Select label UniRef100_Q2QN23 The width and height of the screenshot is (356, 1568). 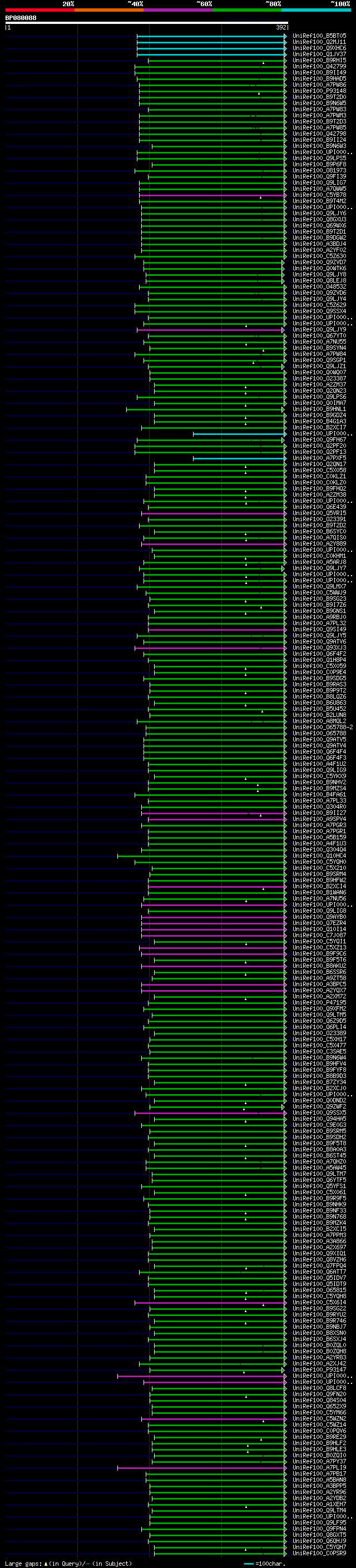(x=319, y=391)
